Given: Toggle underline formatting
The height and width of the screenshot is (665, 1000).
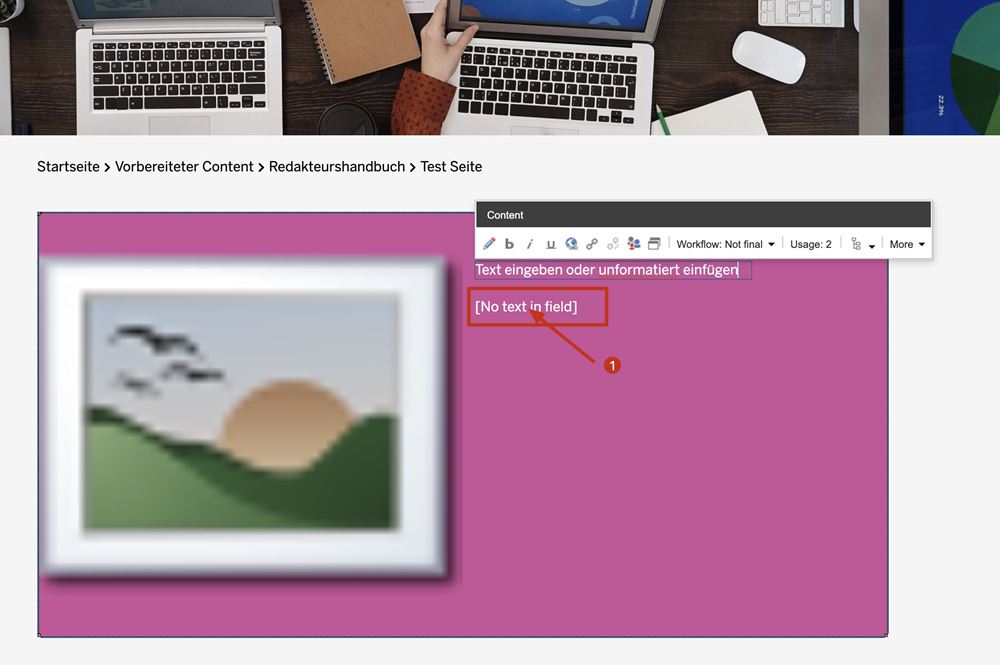Looking at the screenshot, I should pyautogui.click(x=550, y=244).
